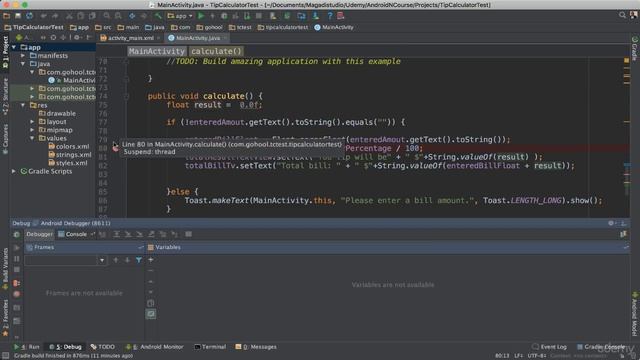Image resolution: width=640 pixels, height=360 pixels.
Task: Collapse the java folder node
Action: 23,64
